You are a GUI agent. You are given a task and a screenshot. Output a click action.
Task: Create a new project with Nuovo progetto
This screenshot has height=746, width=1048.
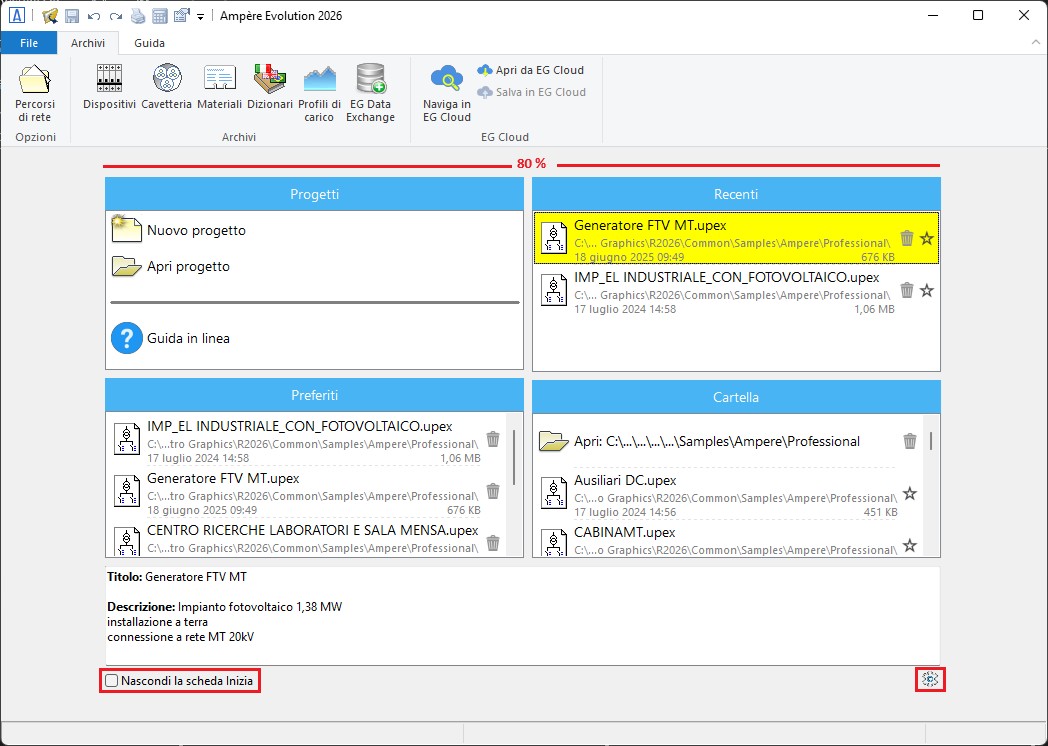coord(179,230)
